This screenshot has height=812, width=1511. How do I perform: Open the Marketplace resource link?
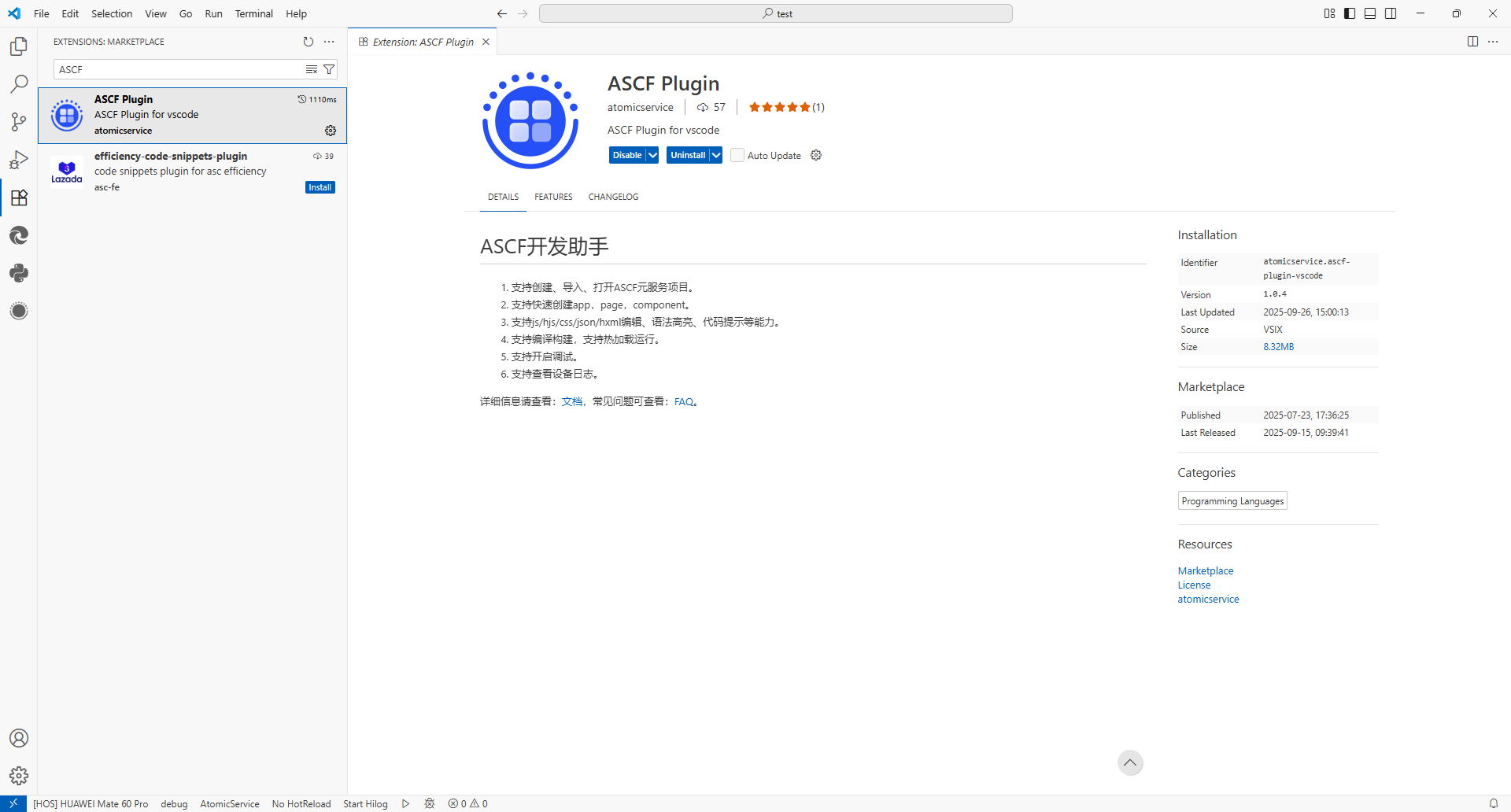(1206, 571)
